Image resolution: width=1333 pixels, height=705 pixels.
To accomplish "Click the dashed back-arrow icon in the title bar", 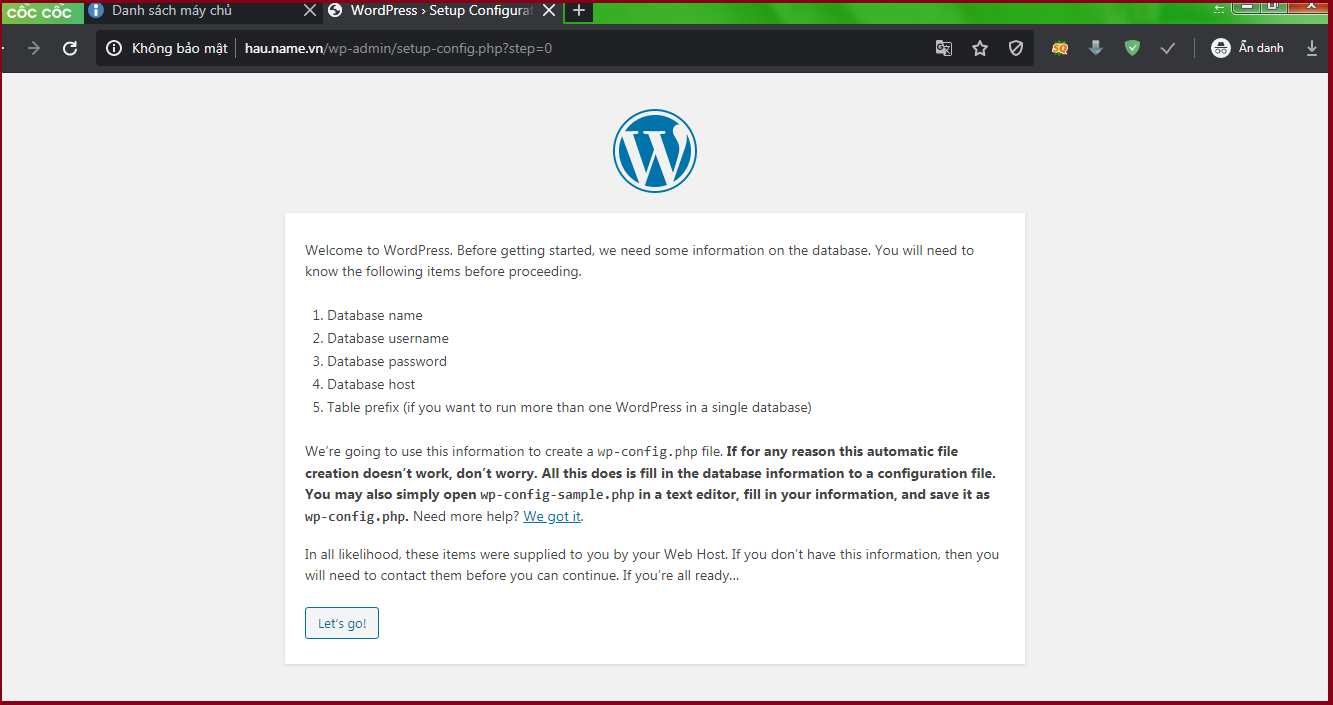I will 1219,8.
